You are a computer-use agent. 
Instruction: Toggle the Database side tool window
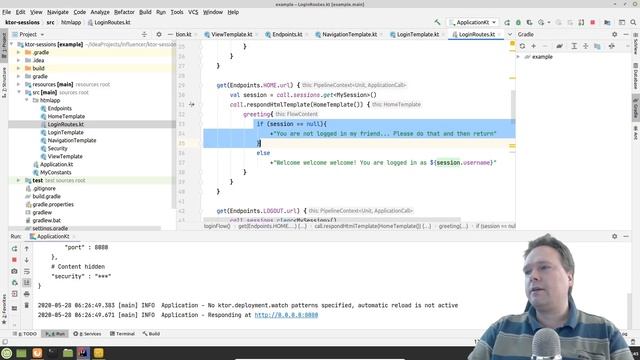coord(636,76)
